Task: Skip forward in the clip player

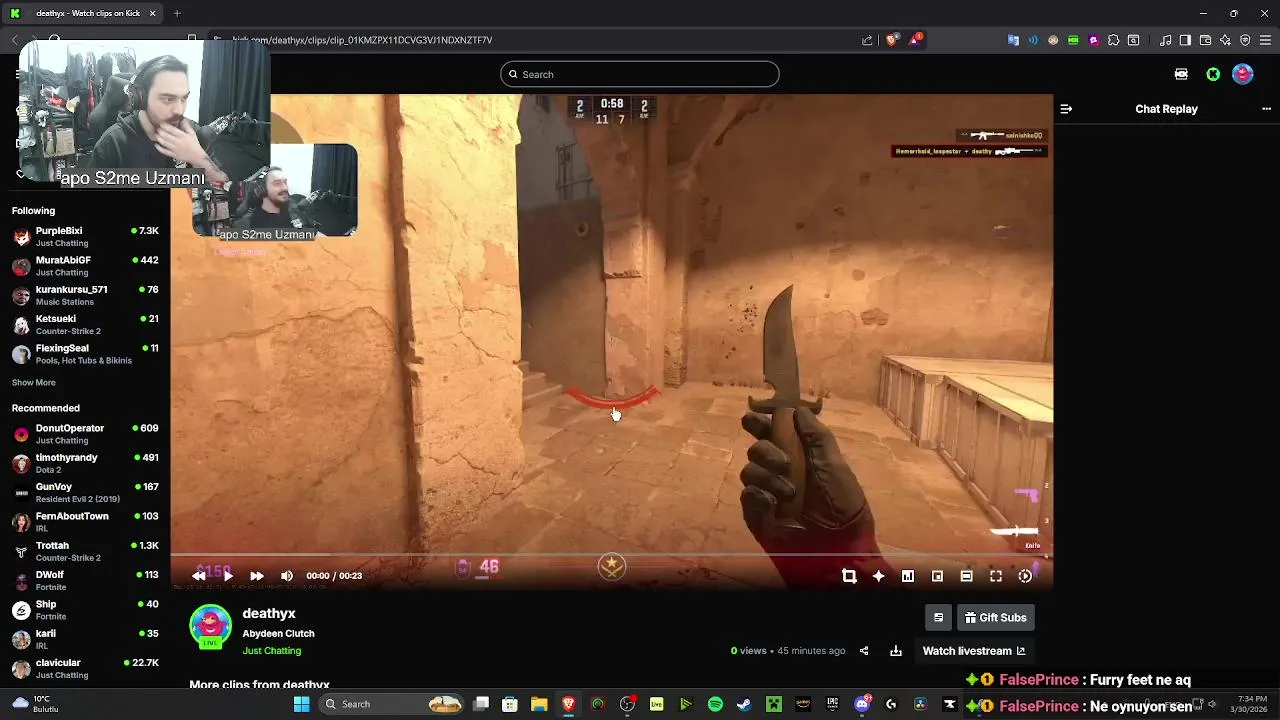Action: [x=257, y=576]
